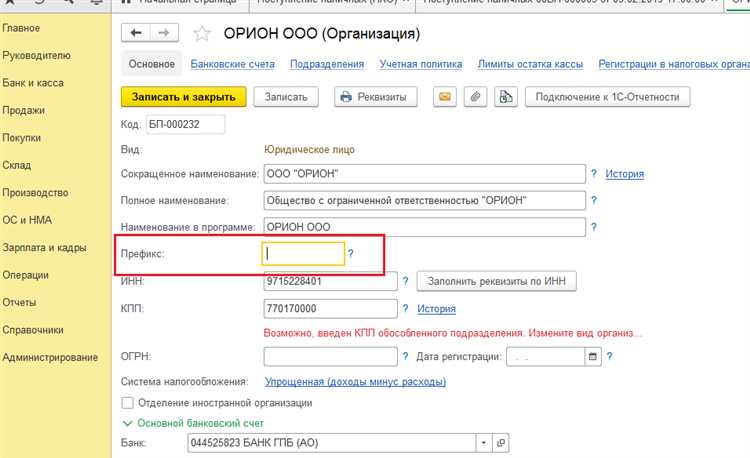
Task: Click the КПП input field
Action: pos(331,308)
